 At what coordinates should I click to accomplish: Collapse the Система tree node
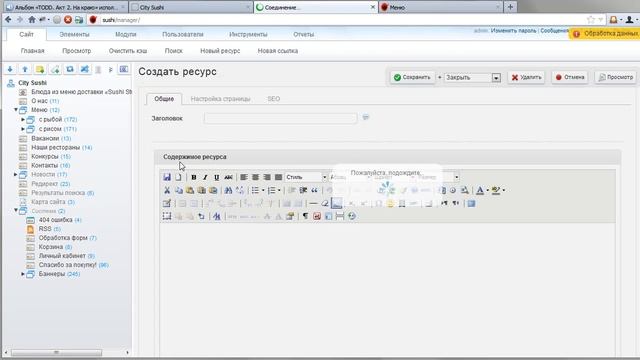(16, 211)
